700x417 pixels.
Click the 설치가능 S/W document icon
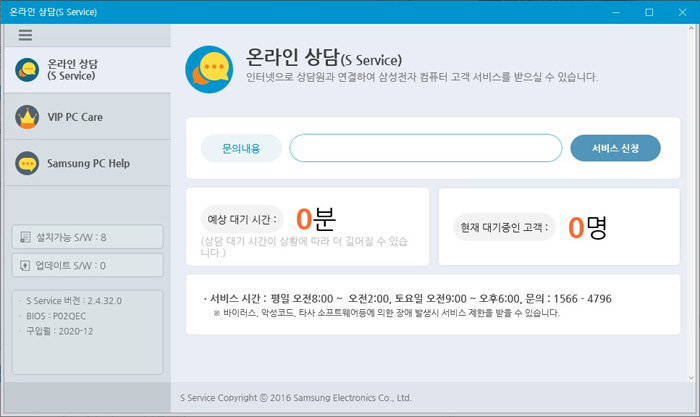25,237
